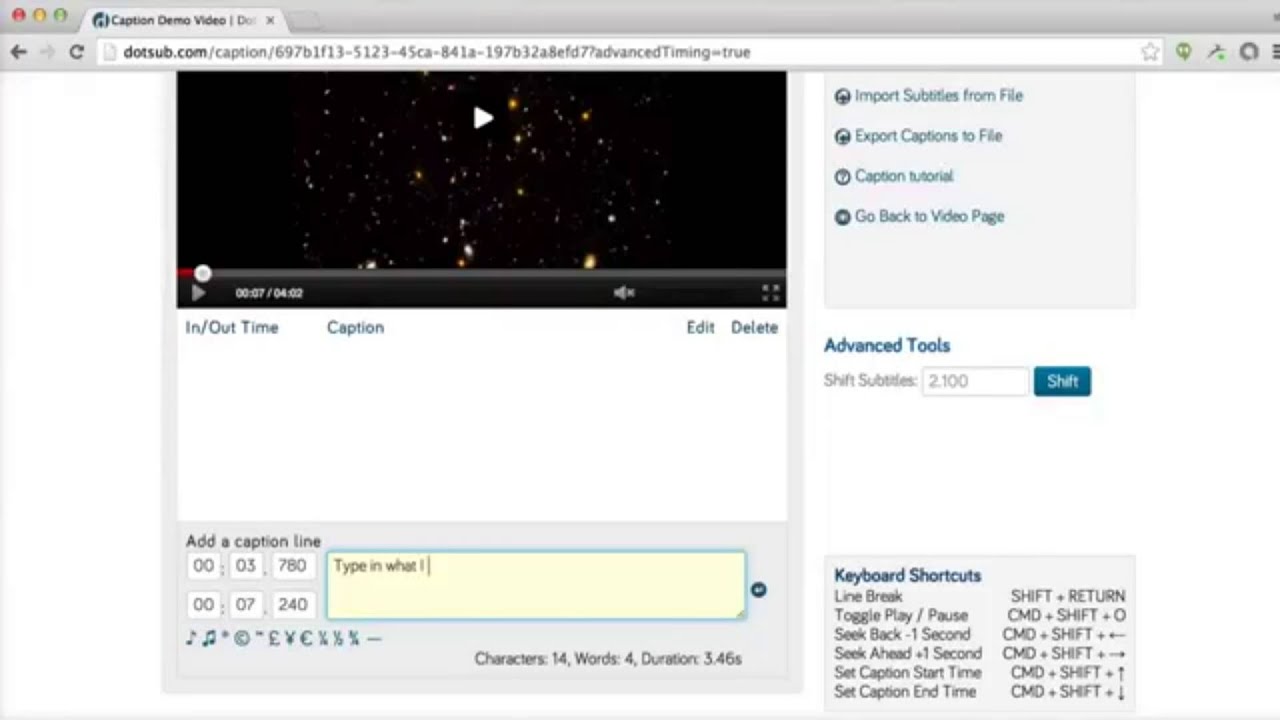Screen dimensions: 1280x720
Task: Click the blue Shift button
Action: (x=1062, y=381)
